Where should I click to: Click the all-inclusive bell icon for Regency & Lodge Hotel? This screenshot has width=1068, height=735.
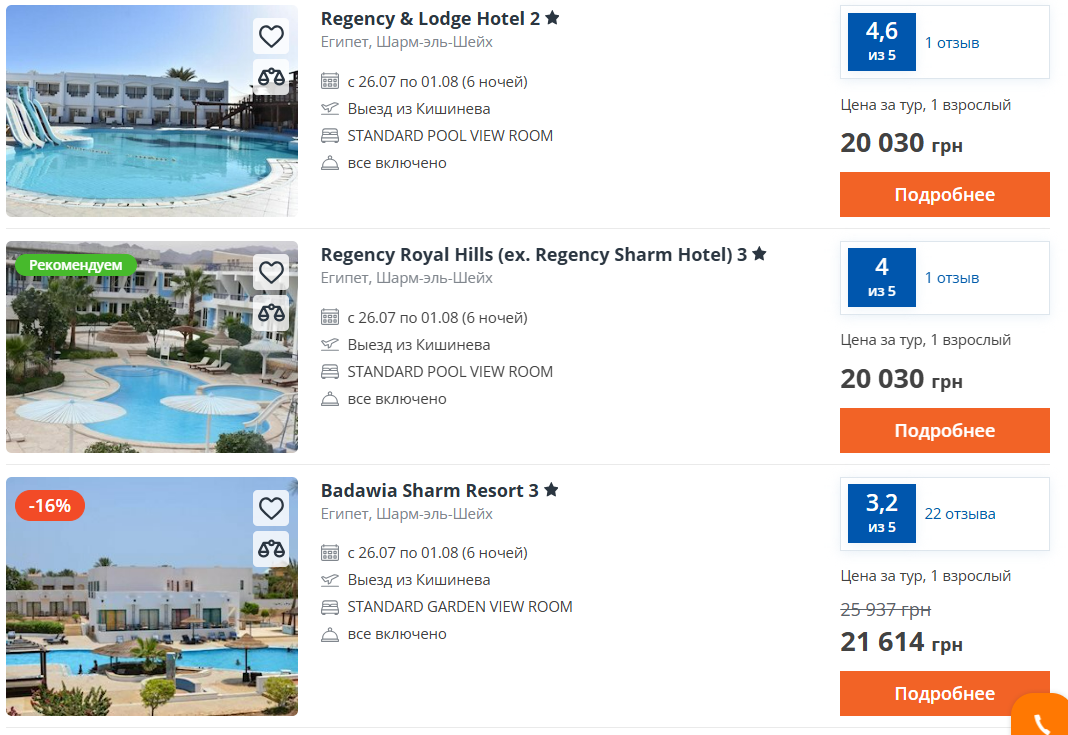tap(329, 162)
